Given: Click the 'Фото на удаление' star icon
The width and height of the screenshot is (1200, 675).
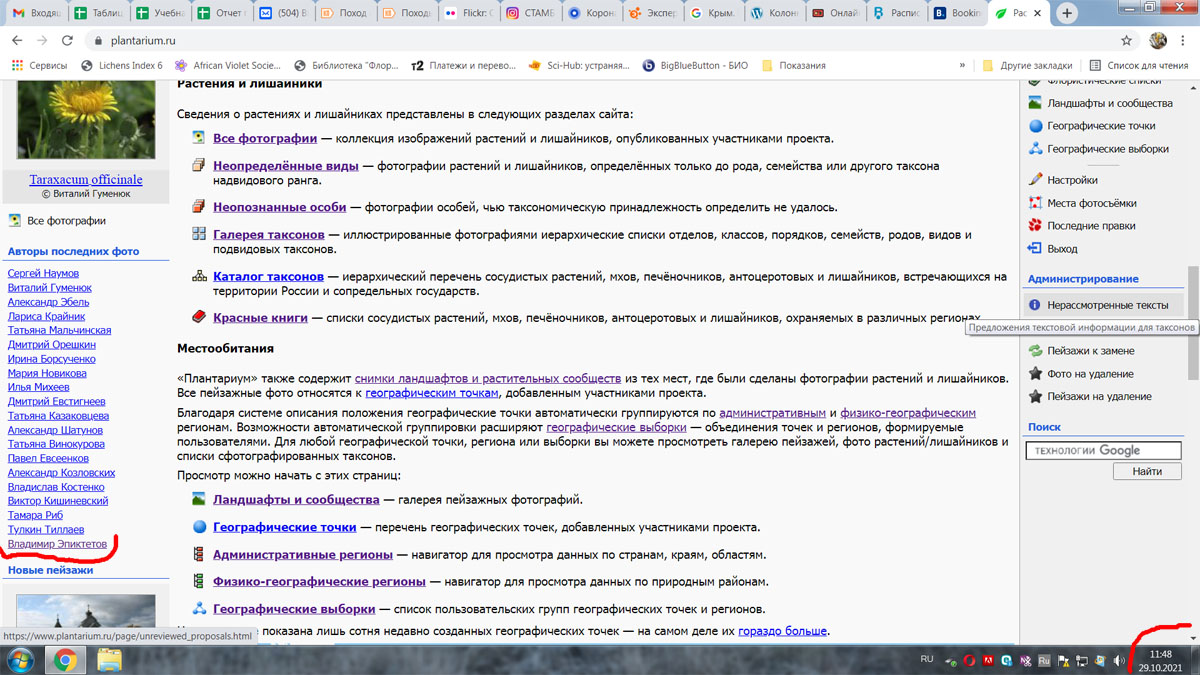Looking at the screenshot, I should click(1036, 374).
